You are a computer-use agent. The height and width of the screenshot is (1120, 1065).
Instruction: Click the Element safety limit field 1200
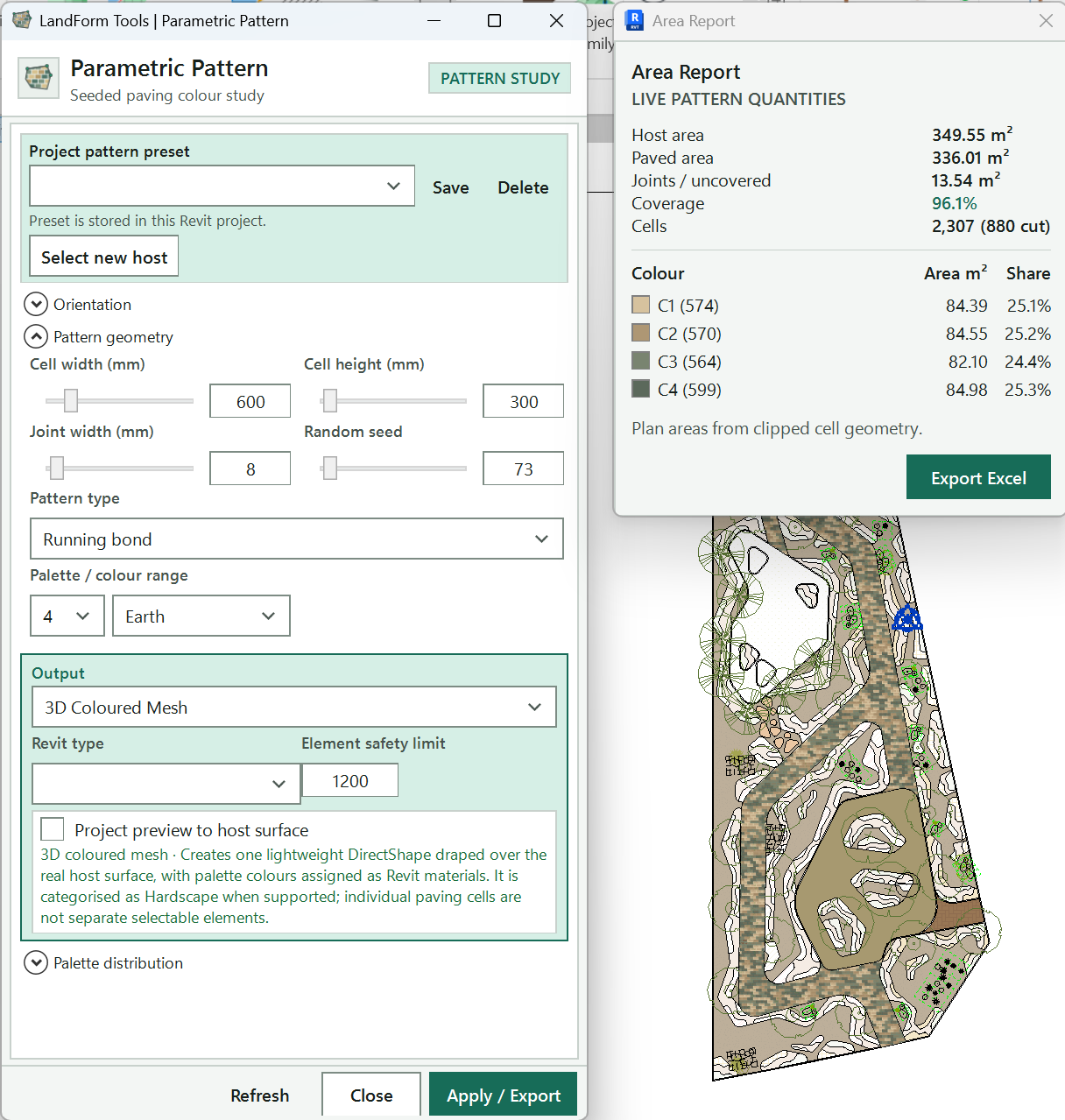click(x=350, y=780)
